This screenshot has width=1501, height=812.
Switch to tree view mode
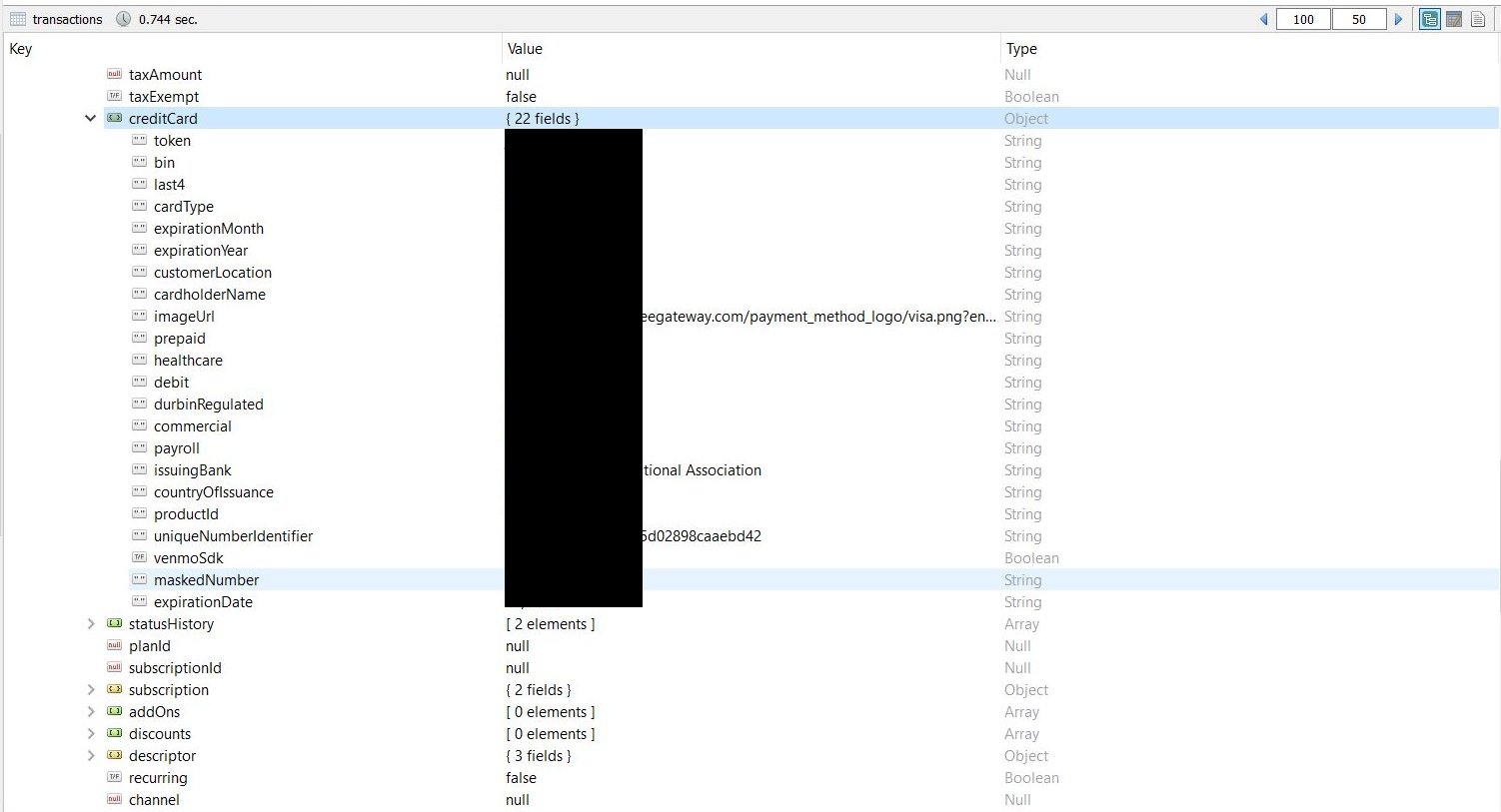pos(1430,19)
